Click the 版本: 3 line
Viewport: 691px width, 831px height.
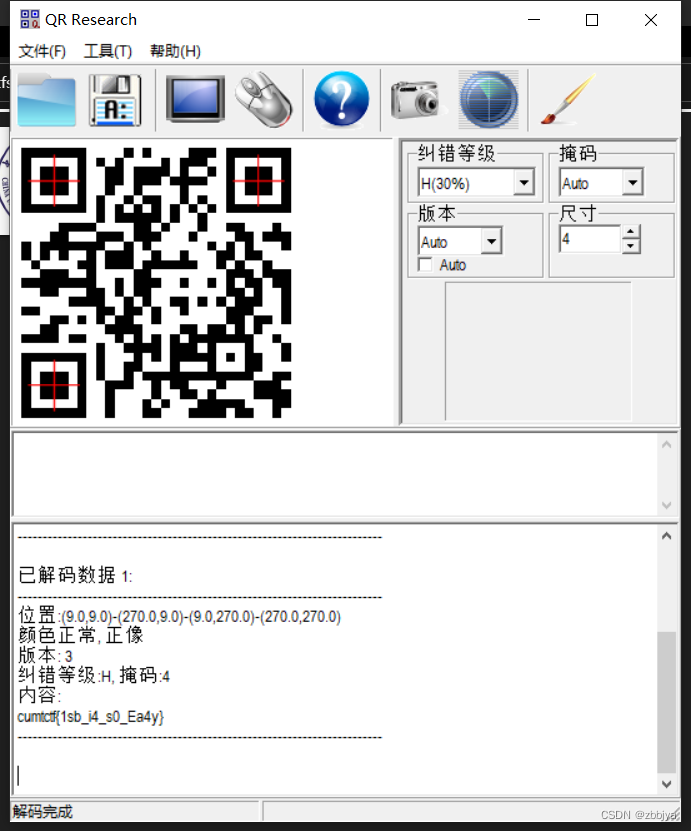click(45, 656)
